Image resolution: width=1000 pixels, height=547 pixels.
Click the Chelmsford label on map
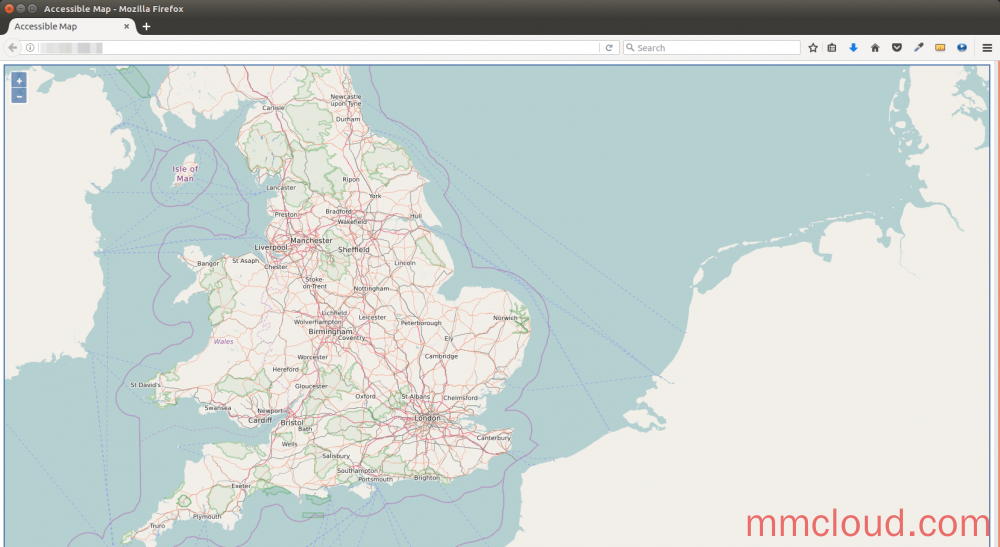(x=460, y=398)
